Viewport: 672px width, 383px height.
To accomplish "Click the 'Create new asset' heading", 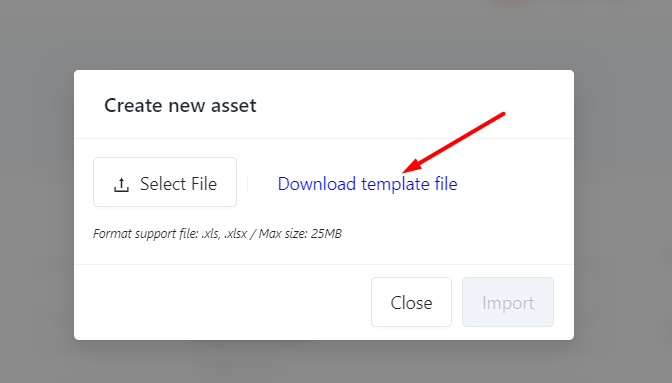I will click(x=180, y=105).
